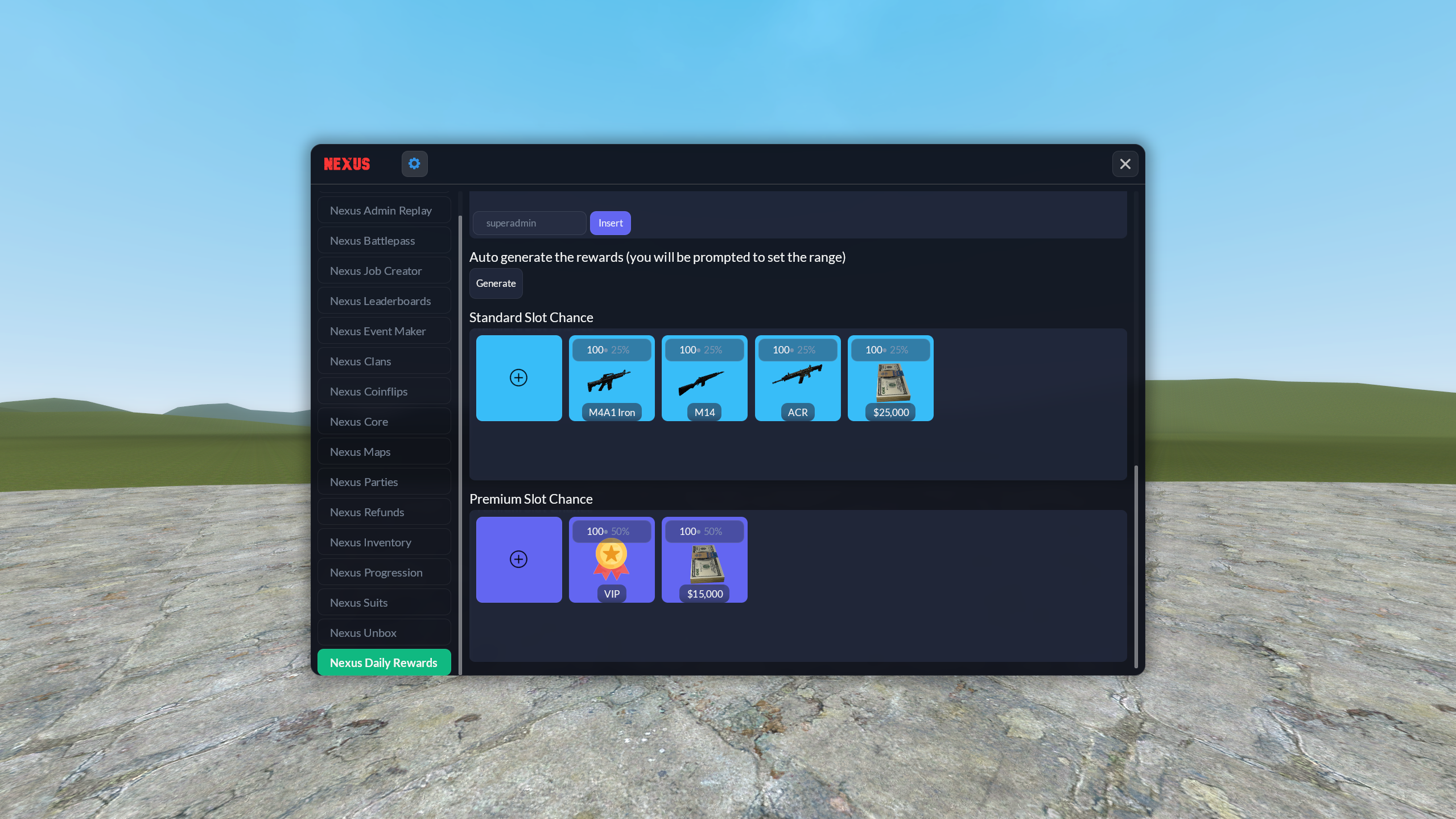
Task: Select Nexus Daily Rewards in sidebar
Action: pyautogui.click(x=384, y=662)
